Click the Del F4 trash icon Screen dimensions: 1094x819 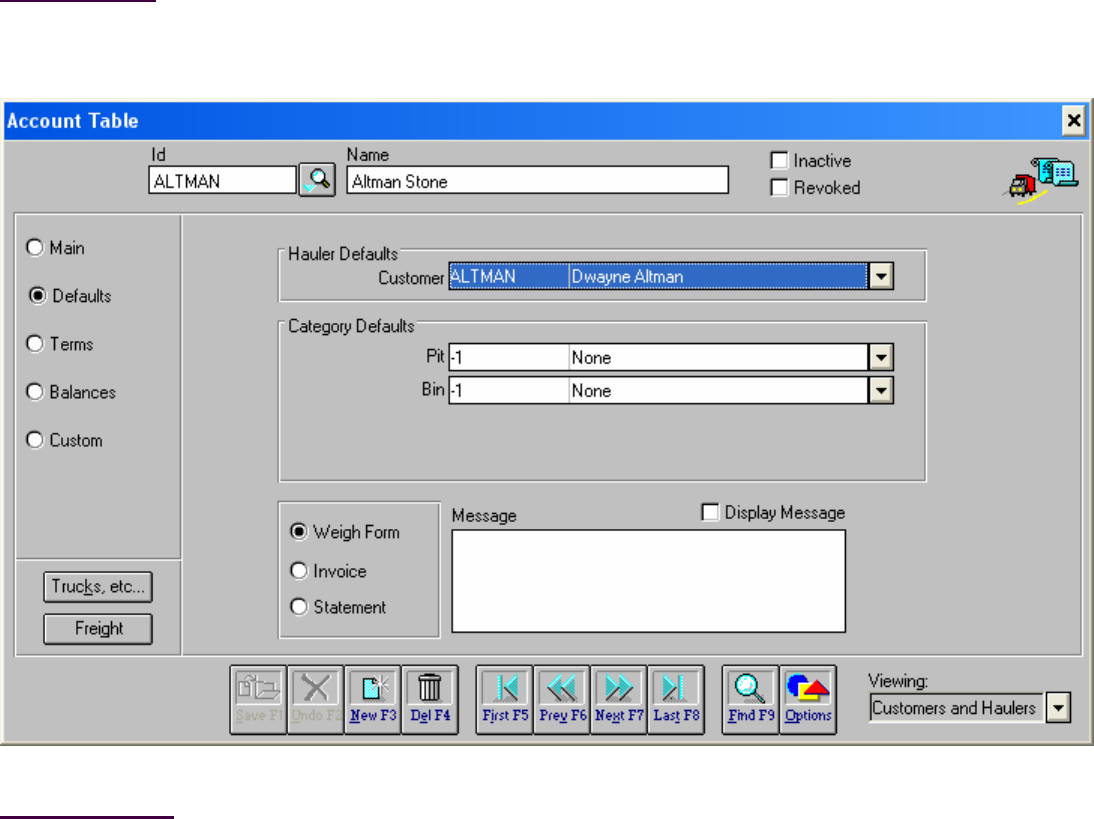tap(430, 699)
